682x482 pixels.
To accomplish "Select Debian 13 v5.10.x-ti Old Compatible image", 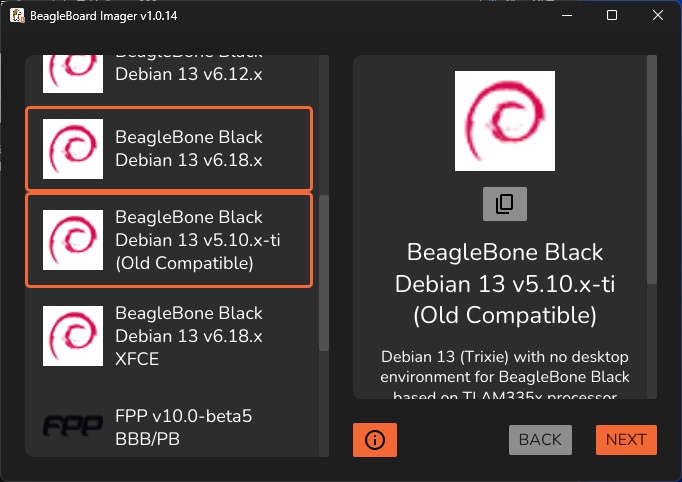I will [169, 240].
